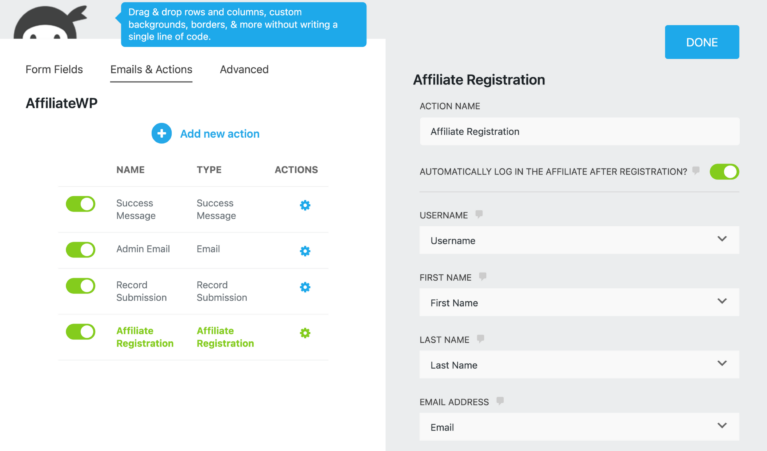The image size is (767, 451).
Task: Select the Record Submission name cell
Action: 141,291
